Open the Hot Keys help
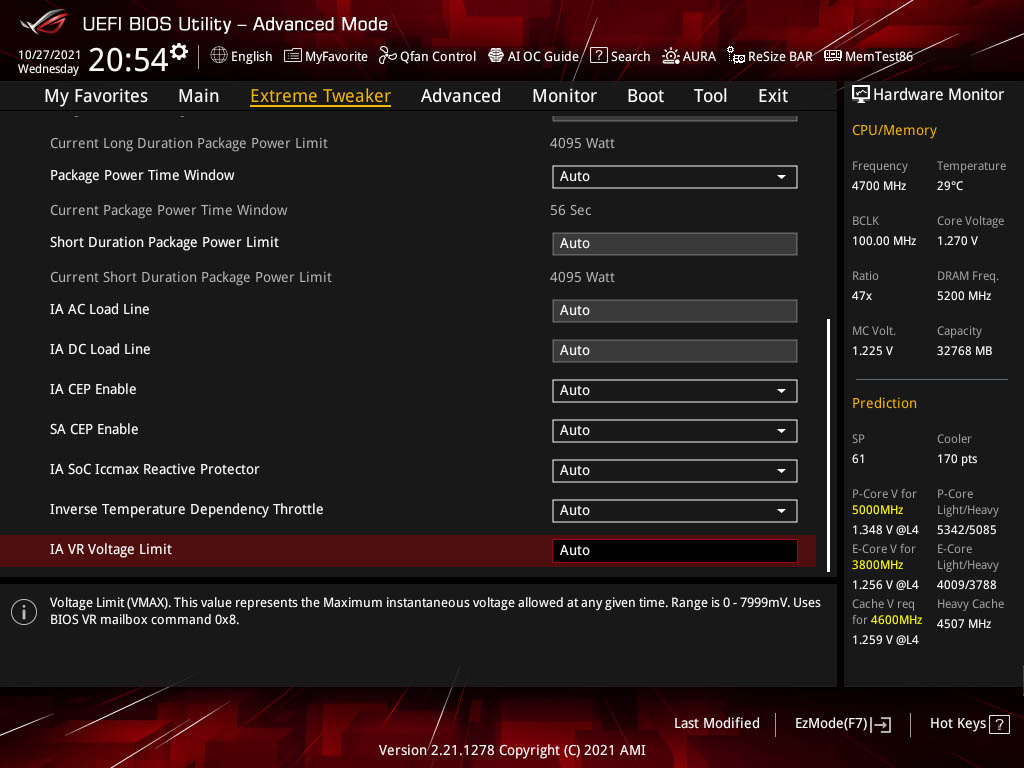 coord(969,724)
